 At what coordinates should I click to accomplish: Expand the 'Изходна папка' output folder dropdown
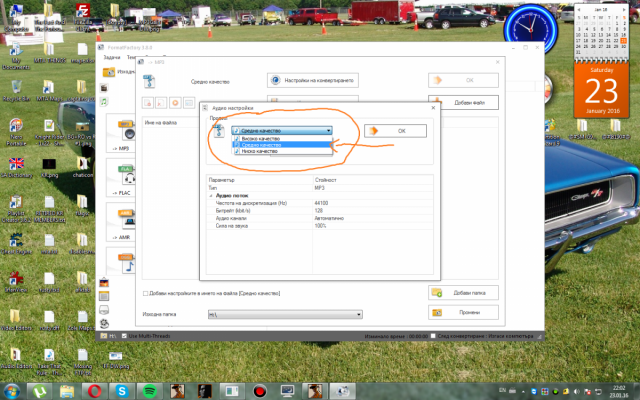pos(359,314)
